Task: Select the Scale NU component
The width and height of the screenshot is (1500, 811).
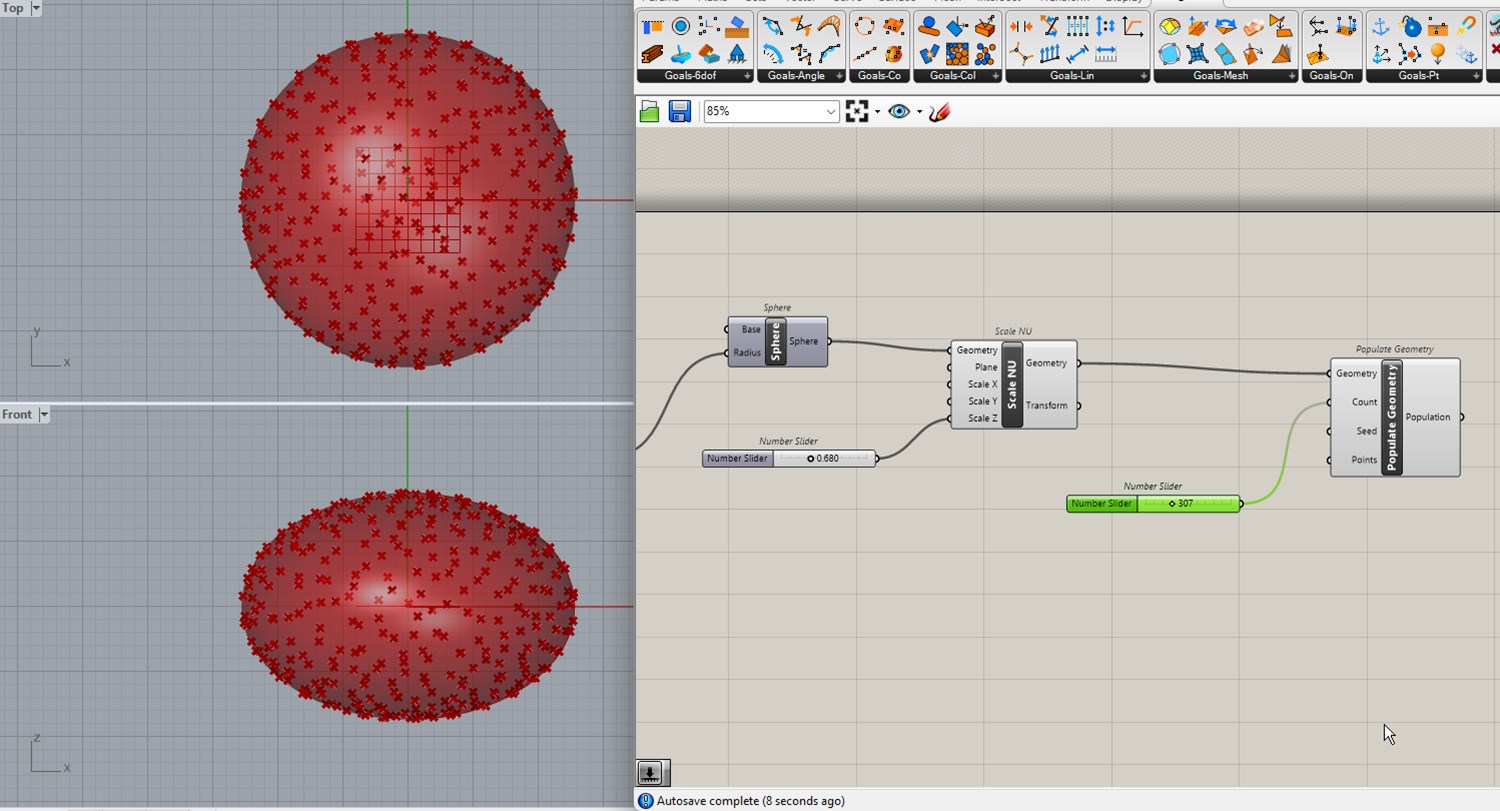Action: 1012,384
